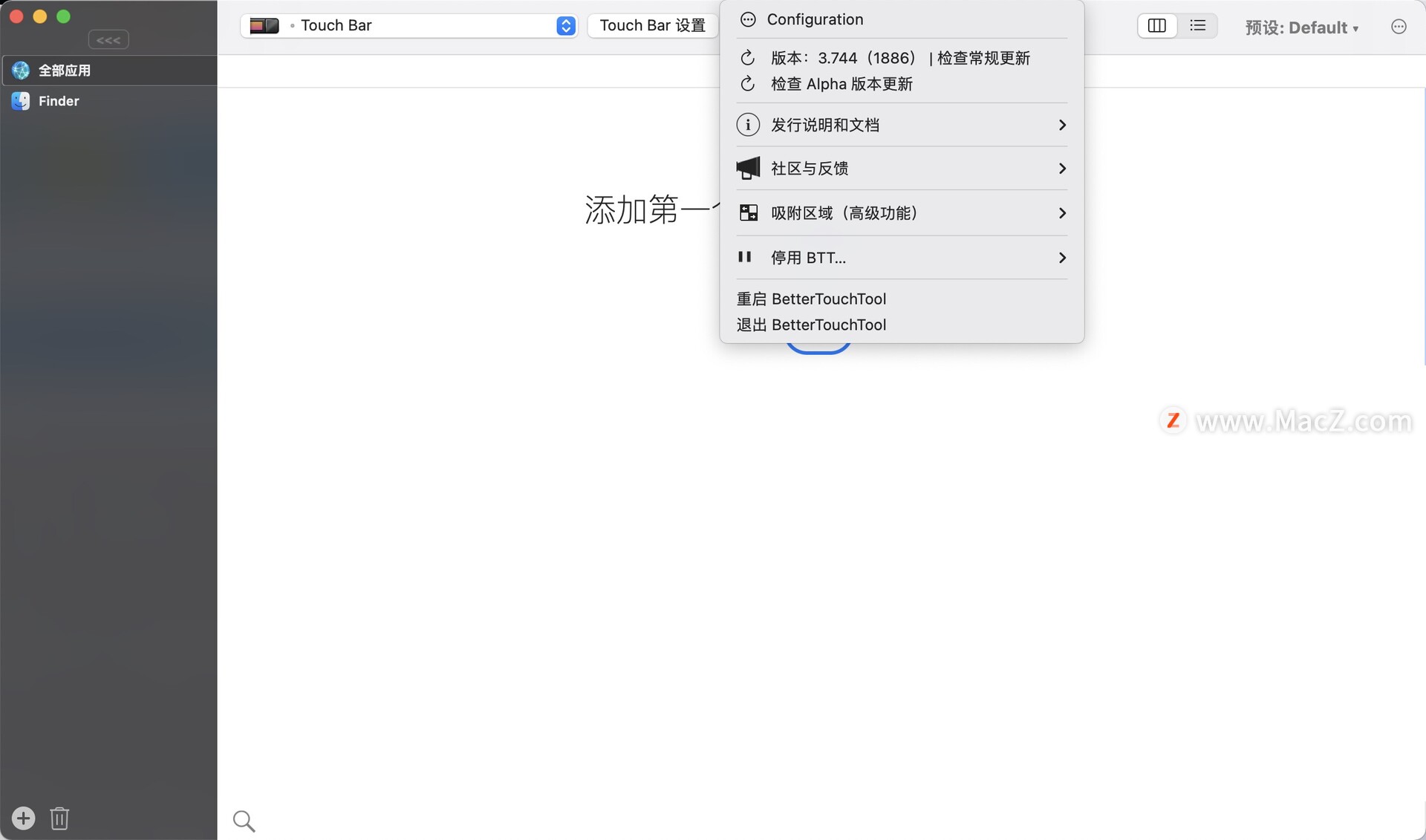1426x840 pixels.
Task: Open the 预设: Default preset dropdown
Action: pos(1301,27)
